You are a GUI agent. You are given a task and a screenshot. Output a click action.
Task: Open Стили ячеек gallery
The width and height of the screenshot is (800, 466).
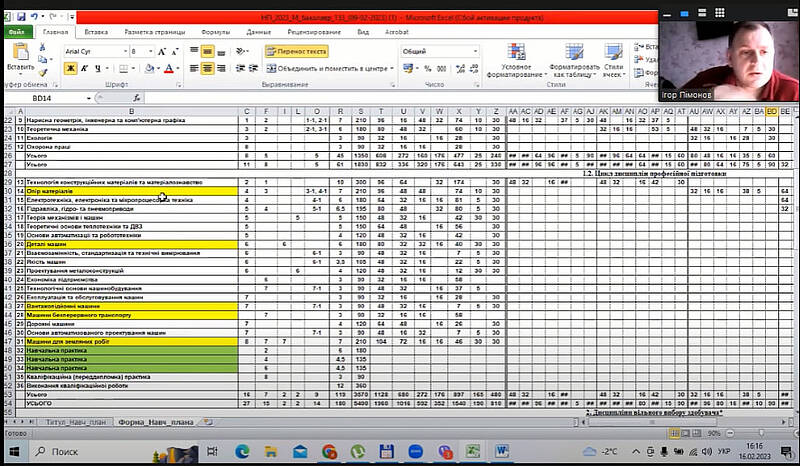coord(613,61)
